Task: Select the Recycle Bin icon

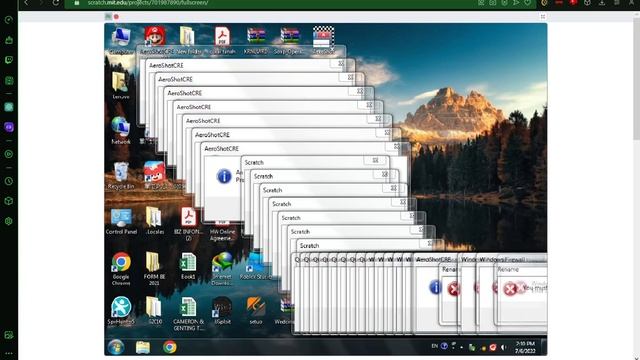Action: click(x=121, y=175)
